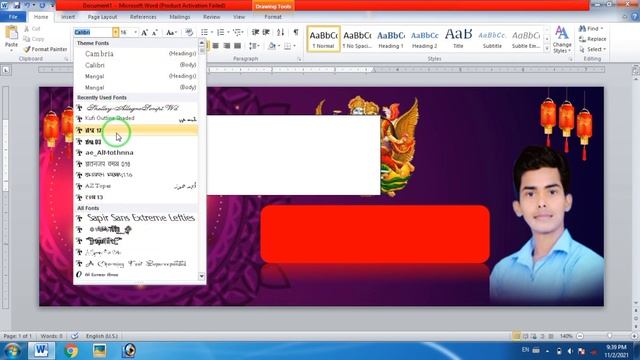Click the Undo icon in Quick Access Toolbar
Image resolution: width=640 pixels, height=360 pixels.
[x=27, y=5]
